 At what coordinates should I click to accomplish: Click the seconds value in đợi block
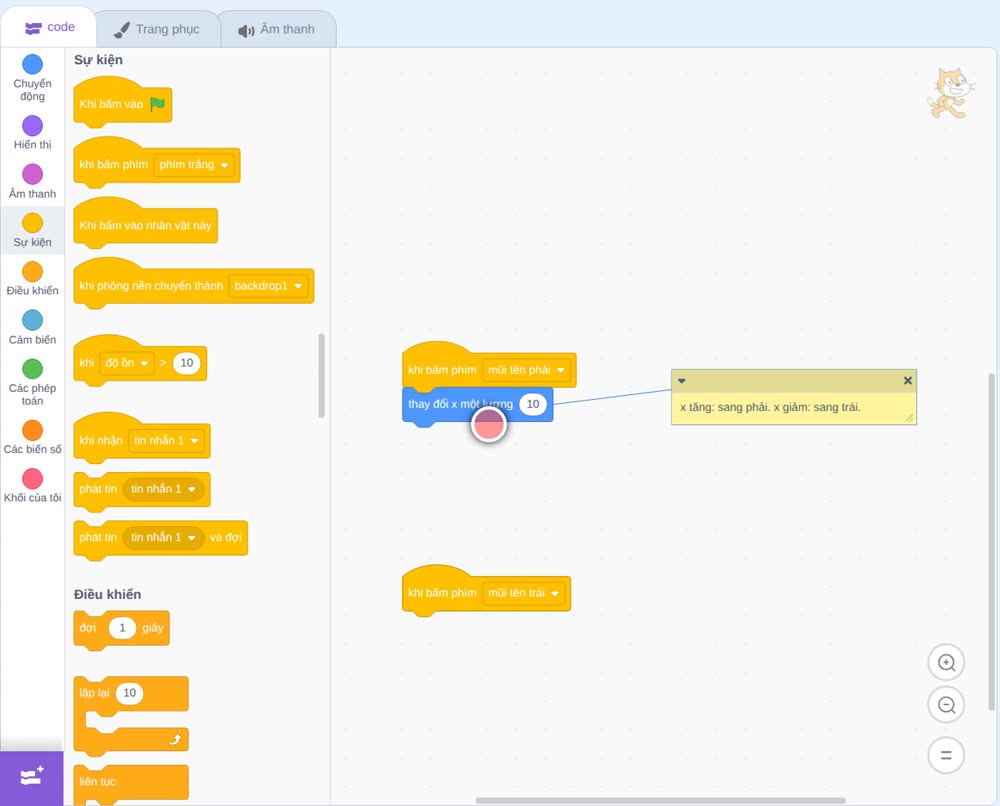pyautogui.click(x=122, y=628)
